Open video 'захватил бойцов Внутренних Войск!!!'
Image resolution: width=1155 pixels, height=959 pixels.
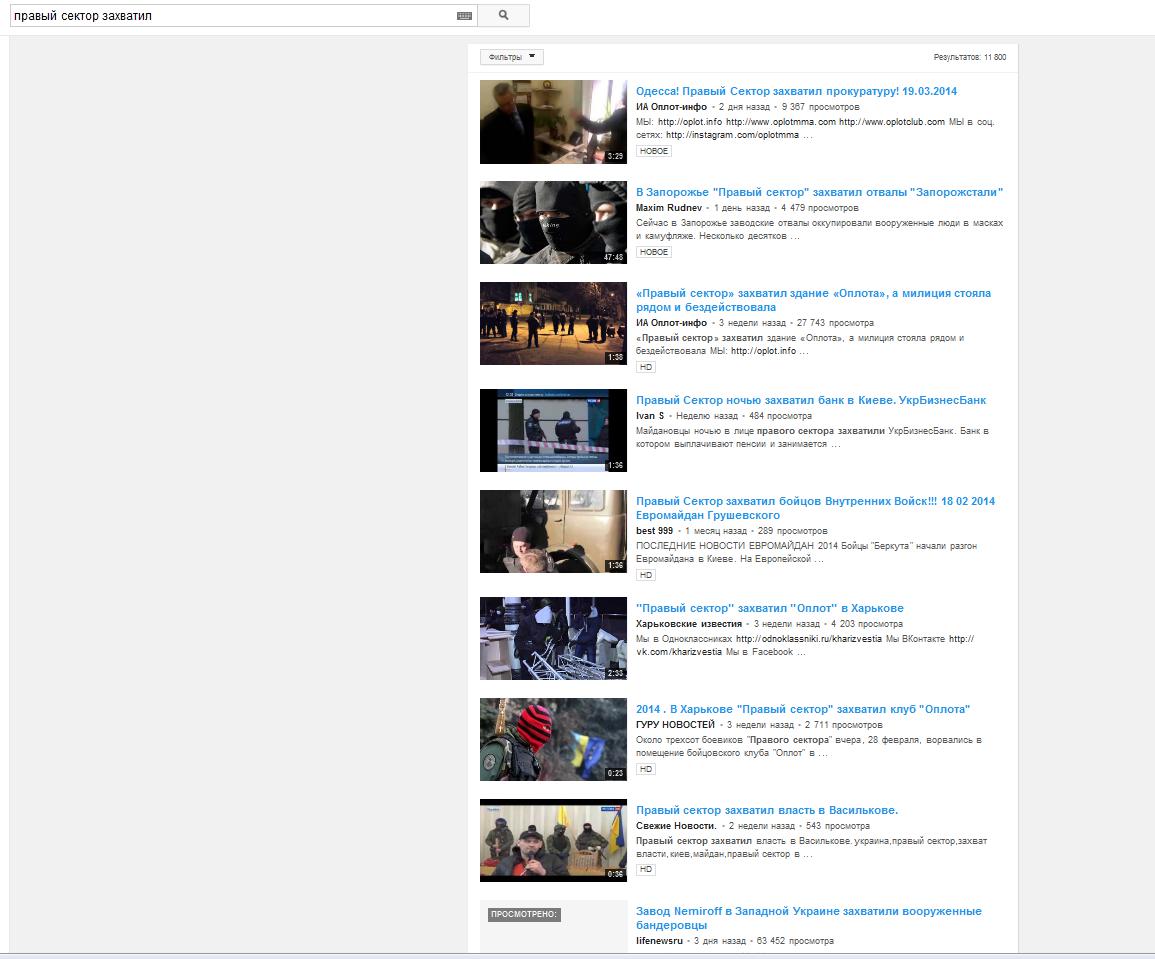[x=815, y=507]
